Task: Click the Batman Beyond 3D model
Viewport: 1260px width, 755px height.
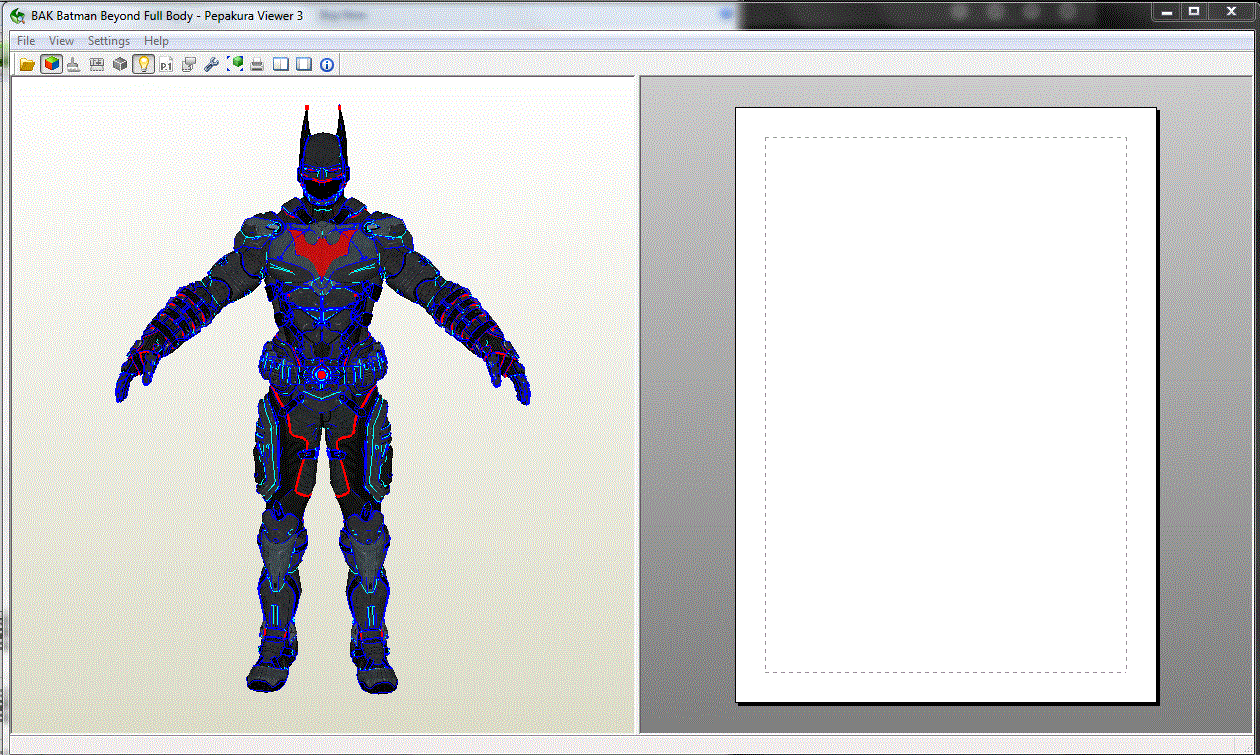Action: point(323,400)
